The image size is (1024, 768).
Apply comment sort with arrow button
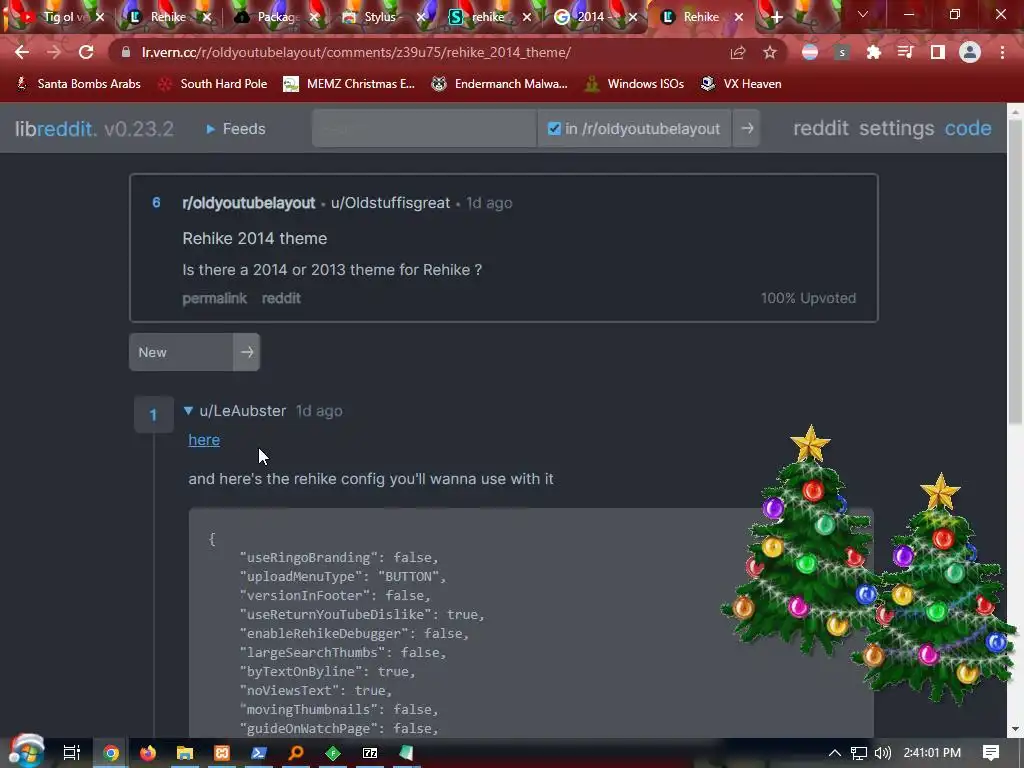247,352
